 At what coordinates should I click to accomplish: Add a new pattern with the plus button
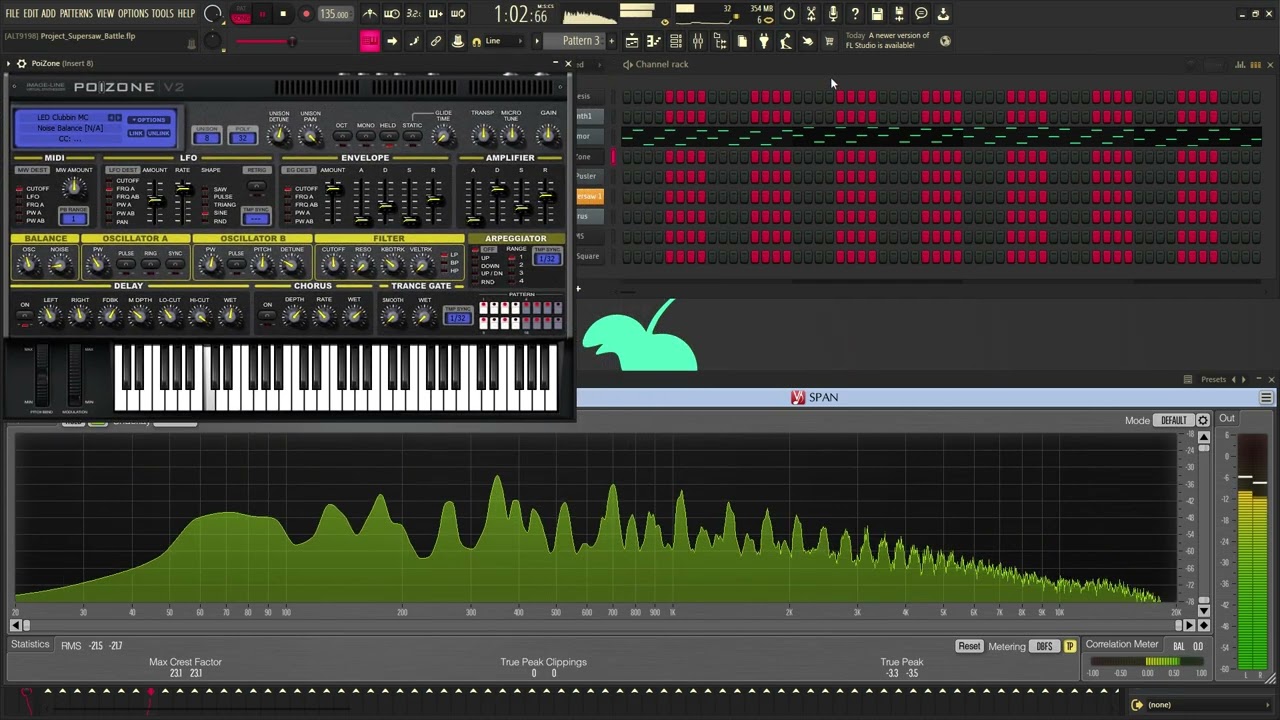[x=612, y=41]
